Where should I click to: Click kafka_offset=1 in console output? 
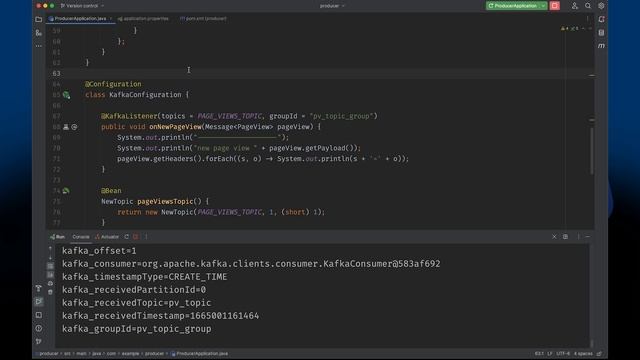[x=99, y=251]
